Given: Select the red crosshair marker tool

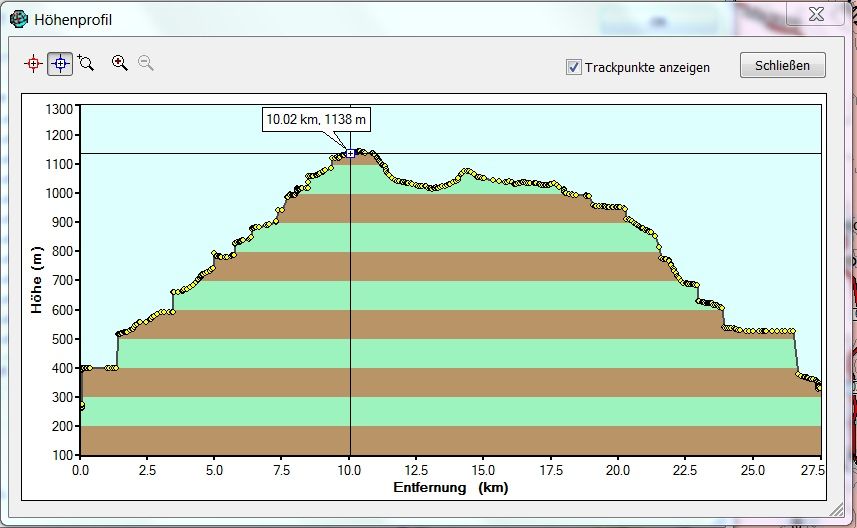Looking at the screenshot, I should click(33, 63).
